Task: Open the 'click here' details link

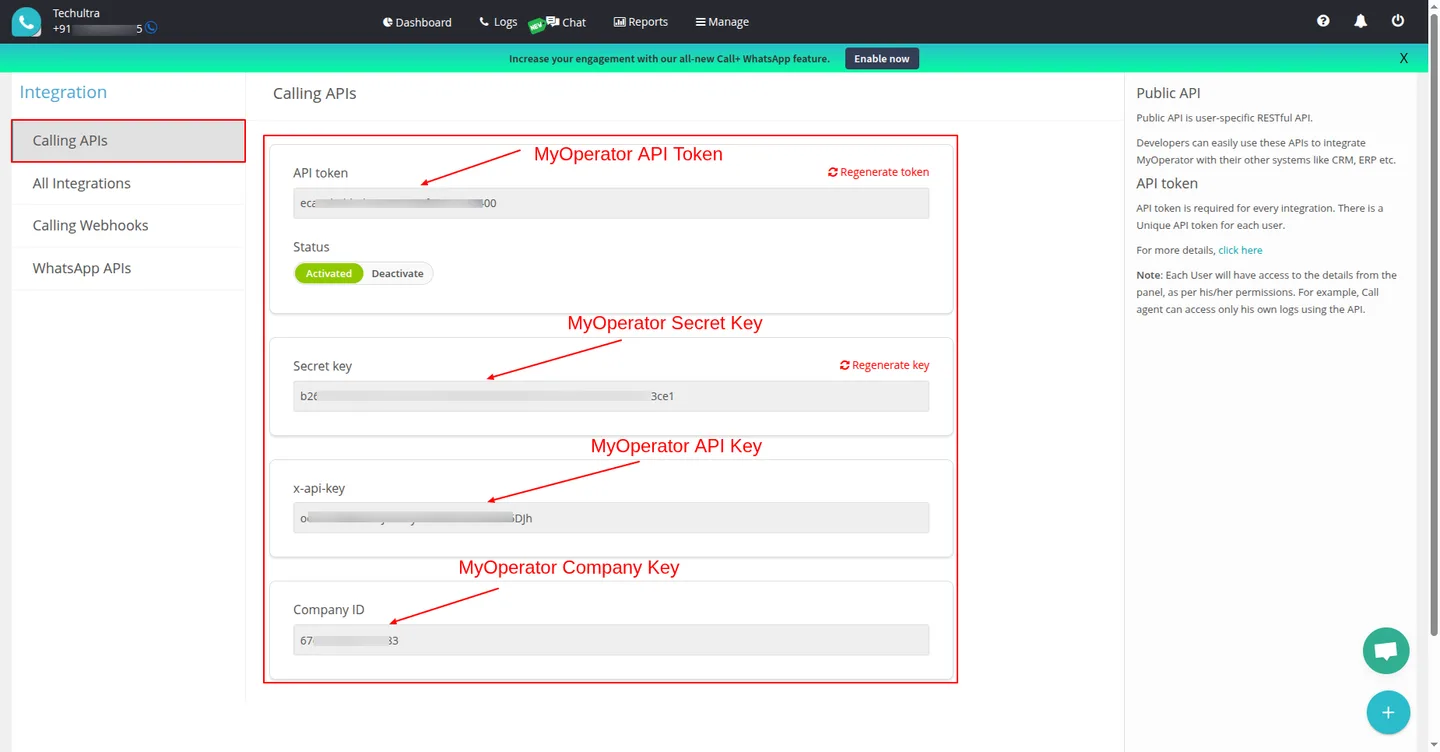Action: pos(1240,250)
